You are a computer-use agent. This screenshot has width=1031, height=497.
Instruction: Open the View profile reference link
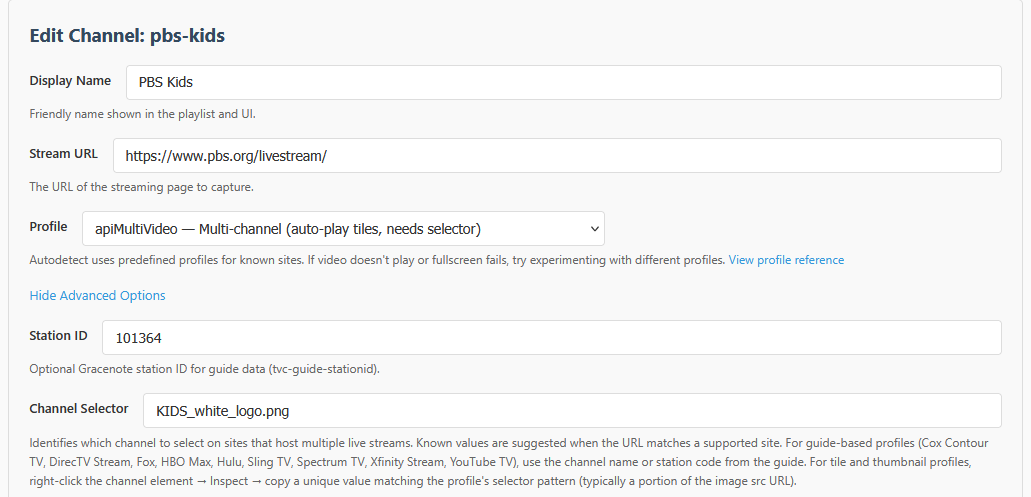click(x=786, y=260)
